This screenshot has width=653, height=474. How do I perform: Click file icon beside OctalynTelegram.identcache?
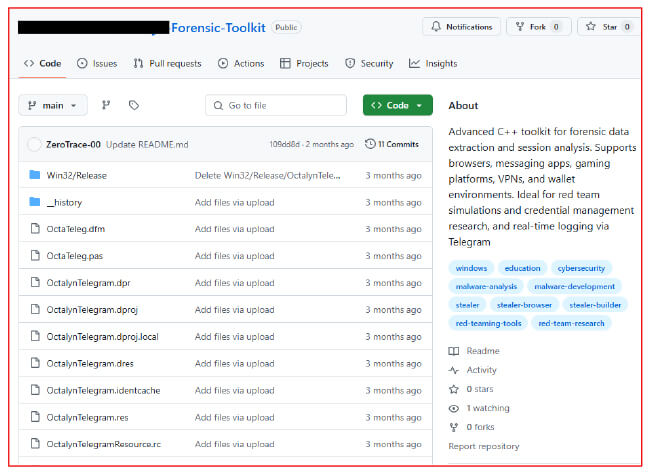click(x=35, y=389)
